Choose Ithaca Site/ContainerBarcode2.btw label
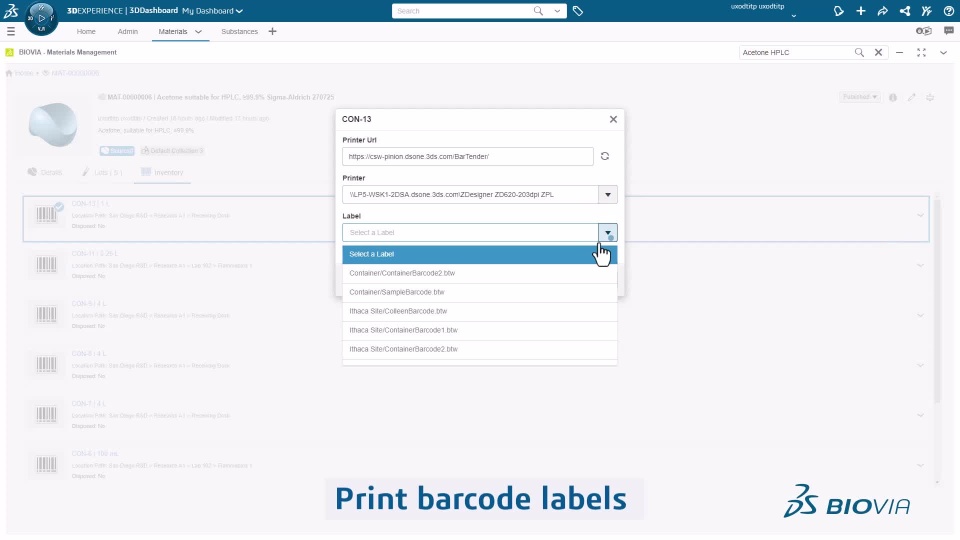Screen dimensions: 960x540 click(x=479, y=349)
